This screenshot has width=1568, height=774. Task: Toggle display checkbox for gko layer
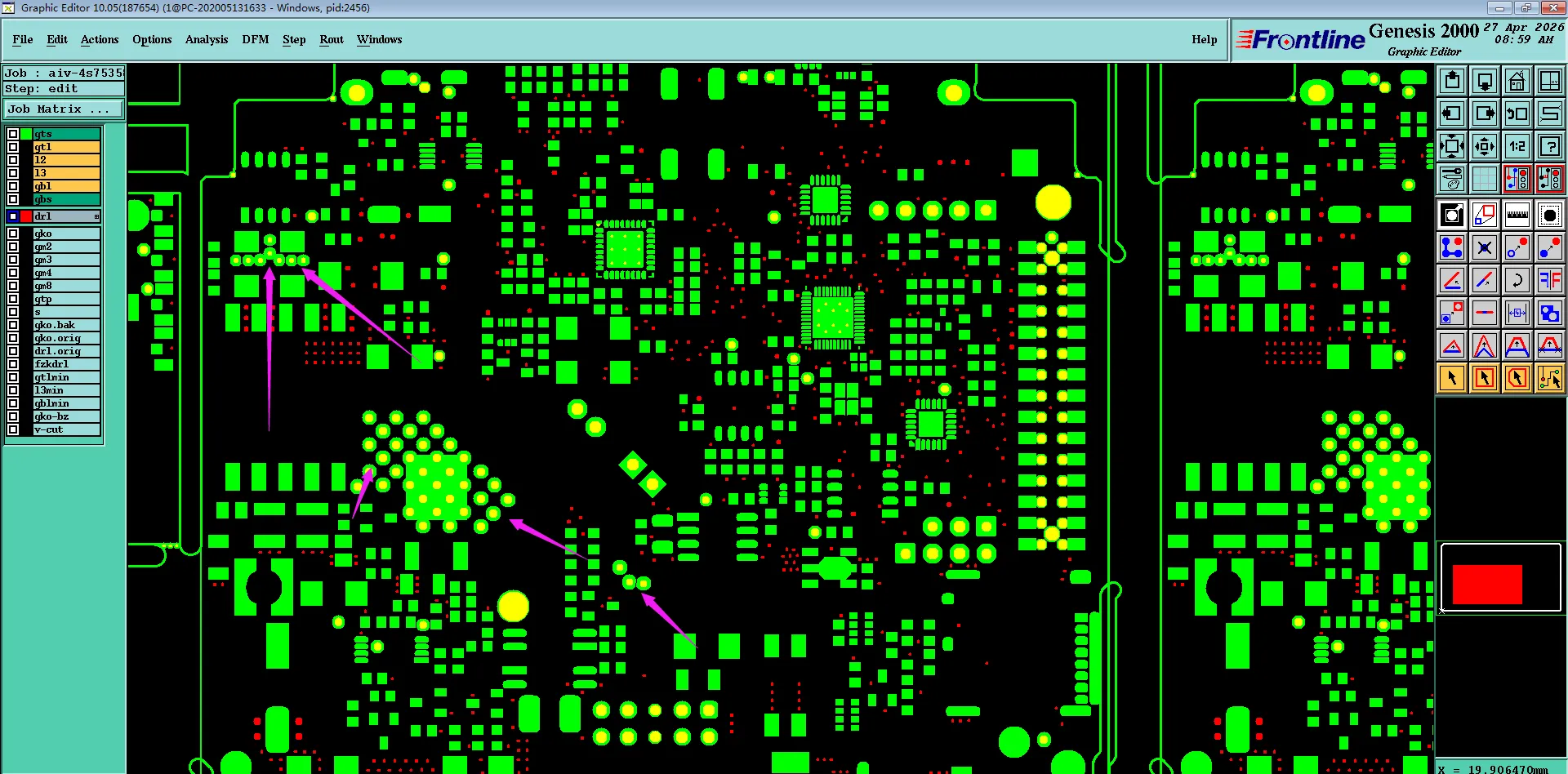click(13, 234)
